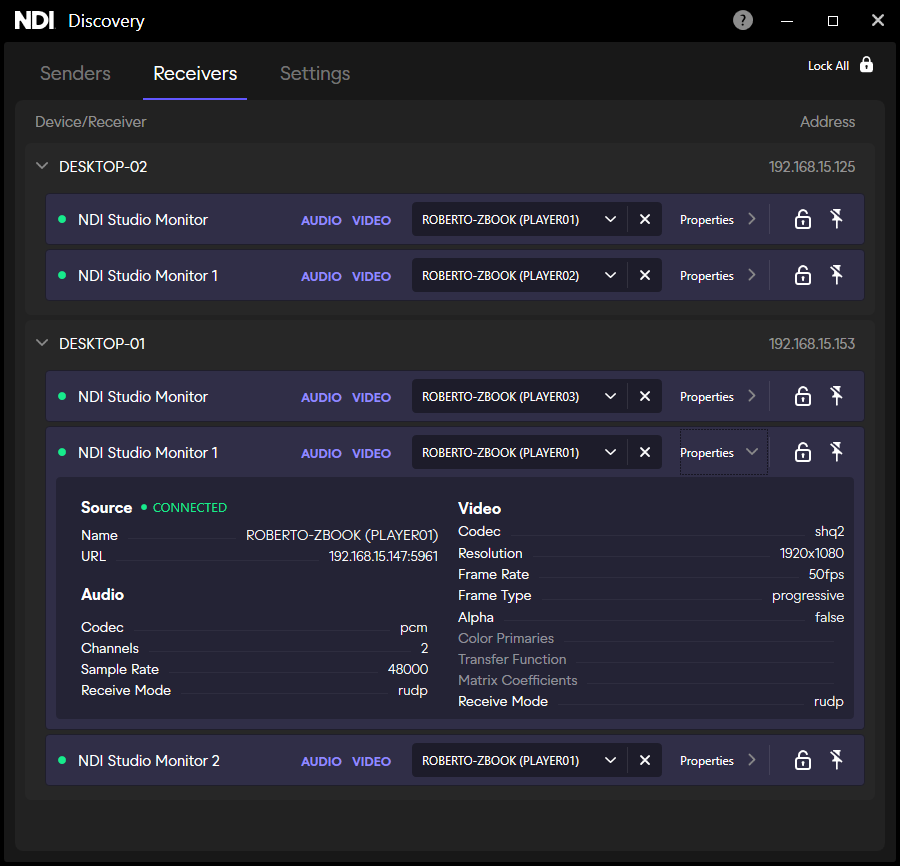Click VIDEO label on NDI Studio Monitor 2
900x866 pixels.
[371, 762]
